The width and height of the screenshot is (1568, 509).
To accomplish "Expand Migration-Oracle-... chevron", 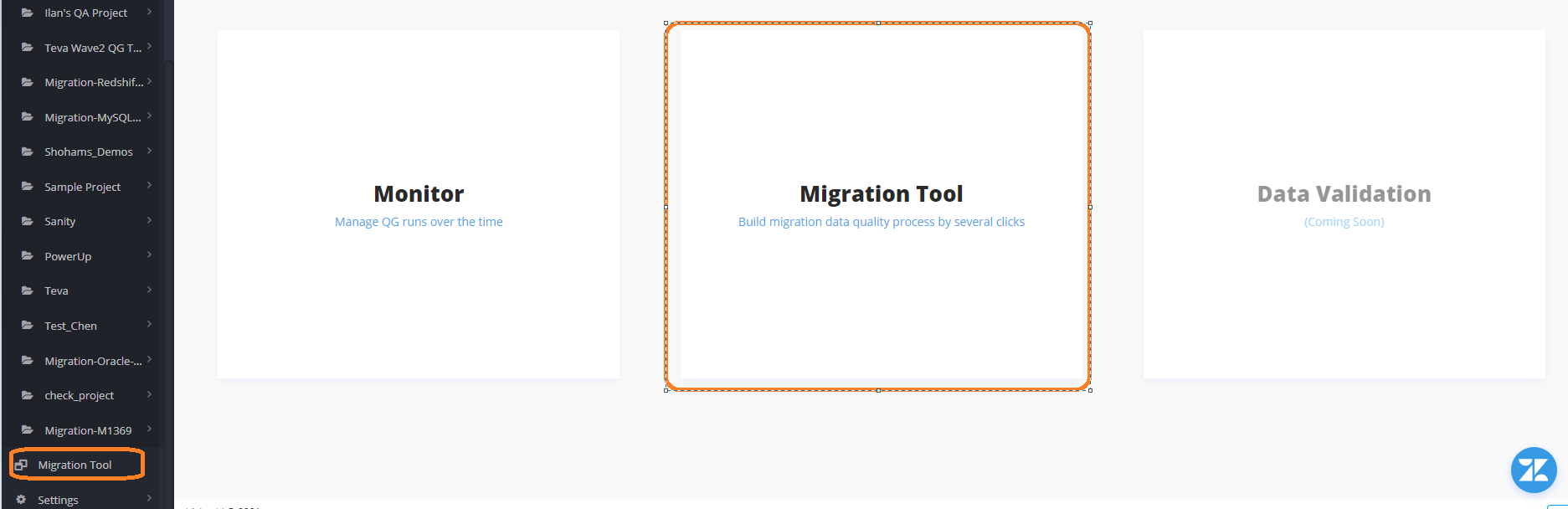I will pyautogui.click(x=149, y=359).
